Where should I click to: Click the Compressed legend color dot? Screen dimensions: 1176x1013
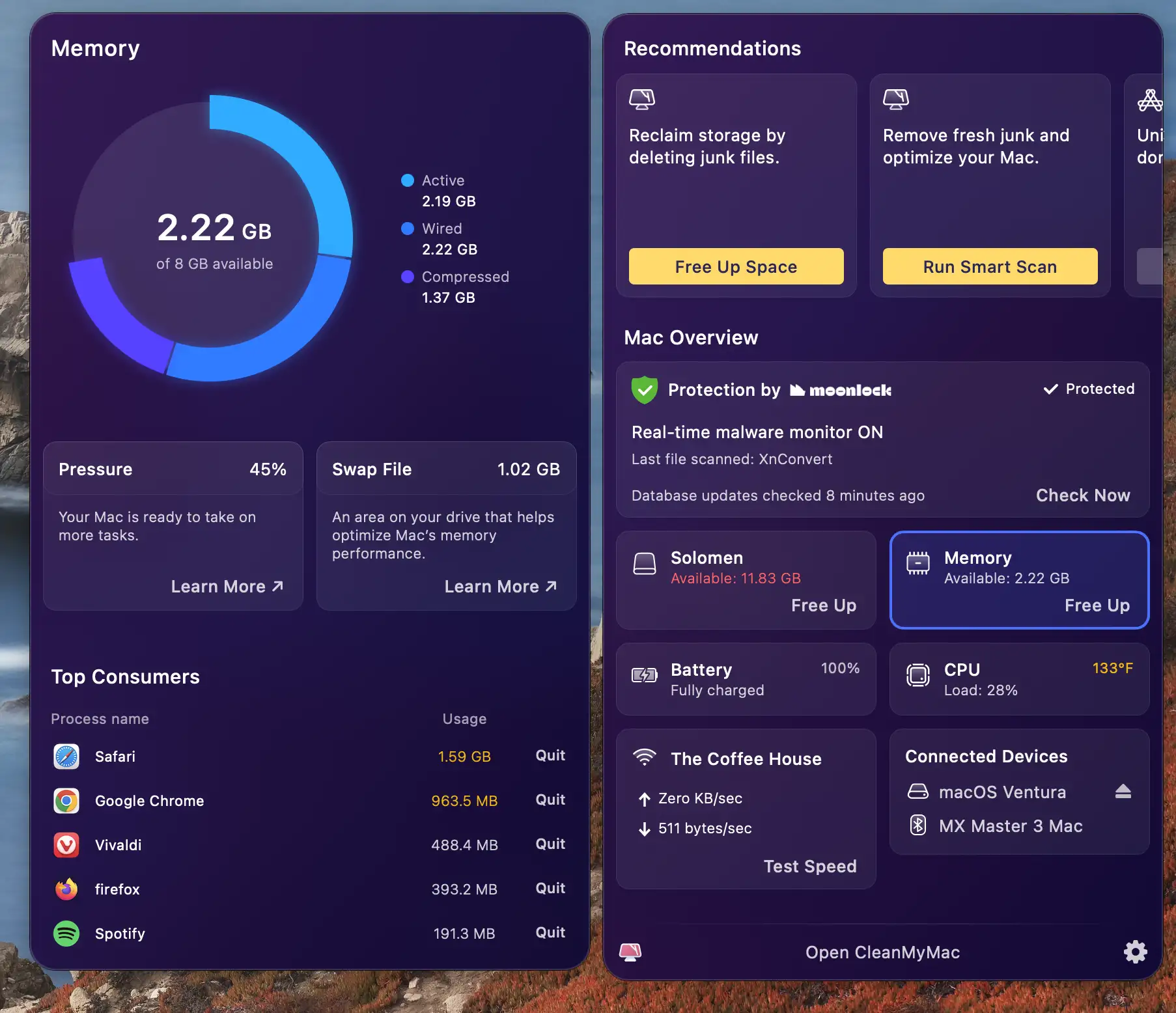[x=408, y=277]
